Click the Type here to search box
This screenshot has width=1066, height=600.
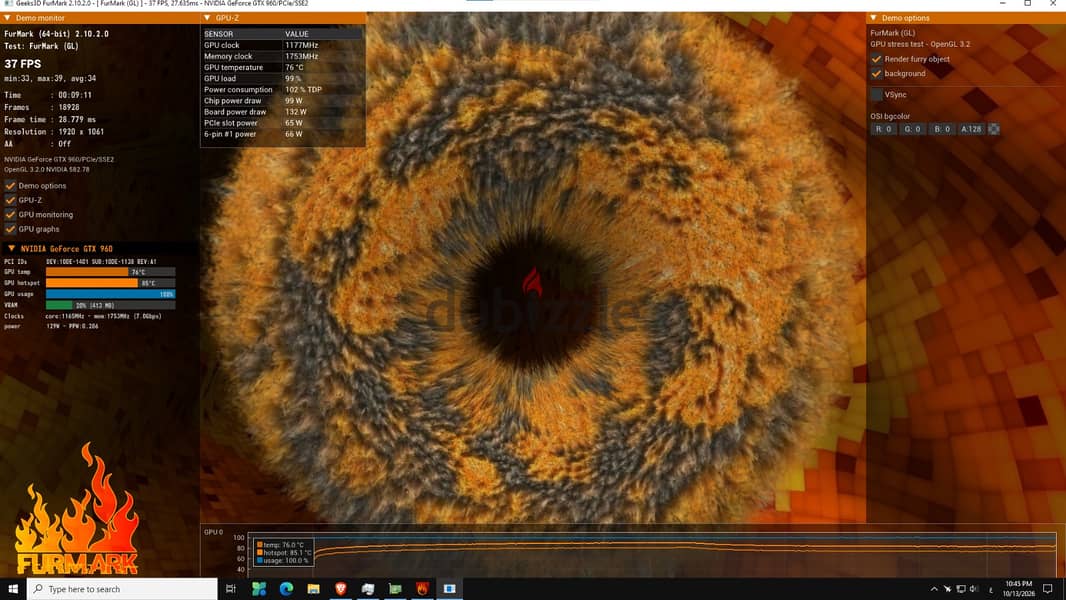[x=122, y=589]
